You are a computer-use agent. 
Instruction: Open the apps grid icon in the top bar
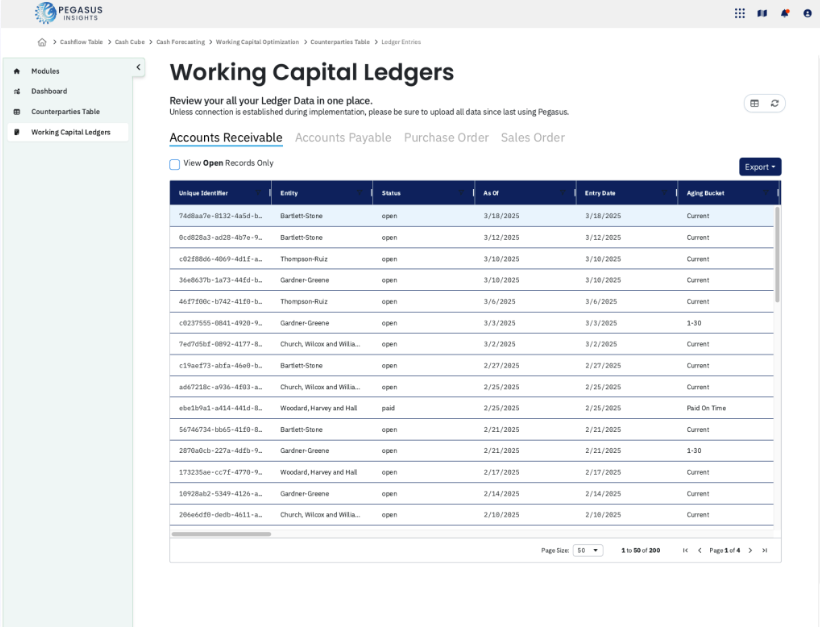[x=739, y=13]
